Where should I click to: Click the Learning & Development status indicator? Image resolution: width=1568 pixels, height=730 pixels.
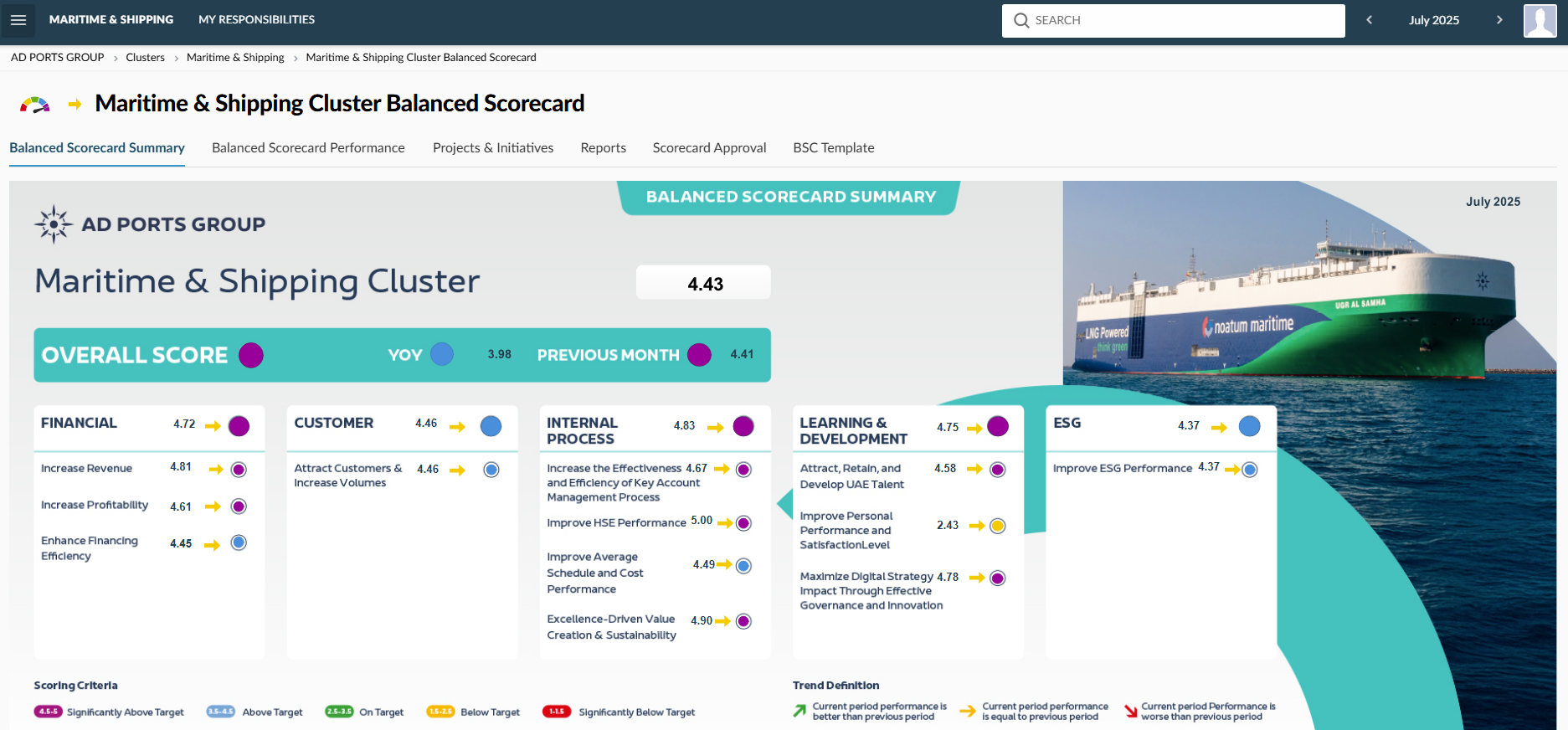(x=998, y=426)
